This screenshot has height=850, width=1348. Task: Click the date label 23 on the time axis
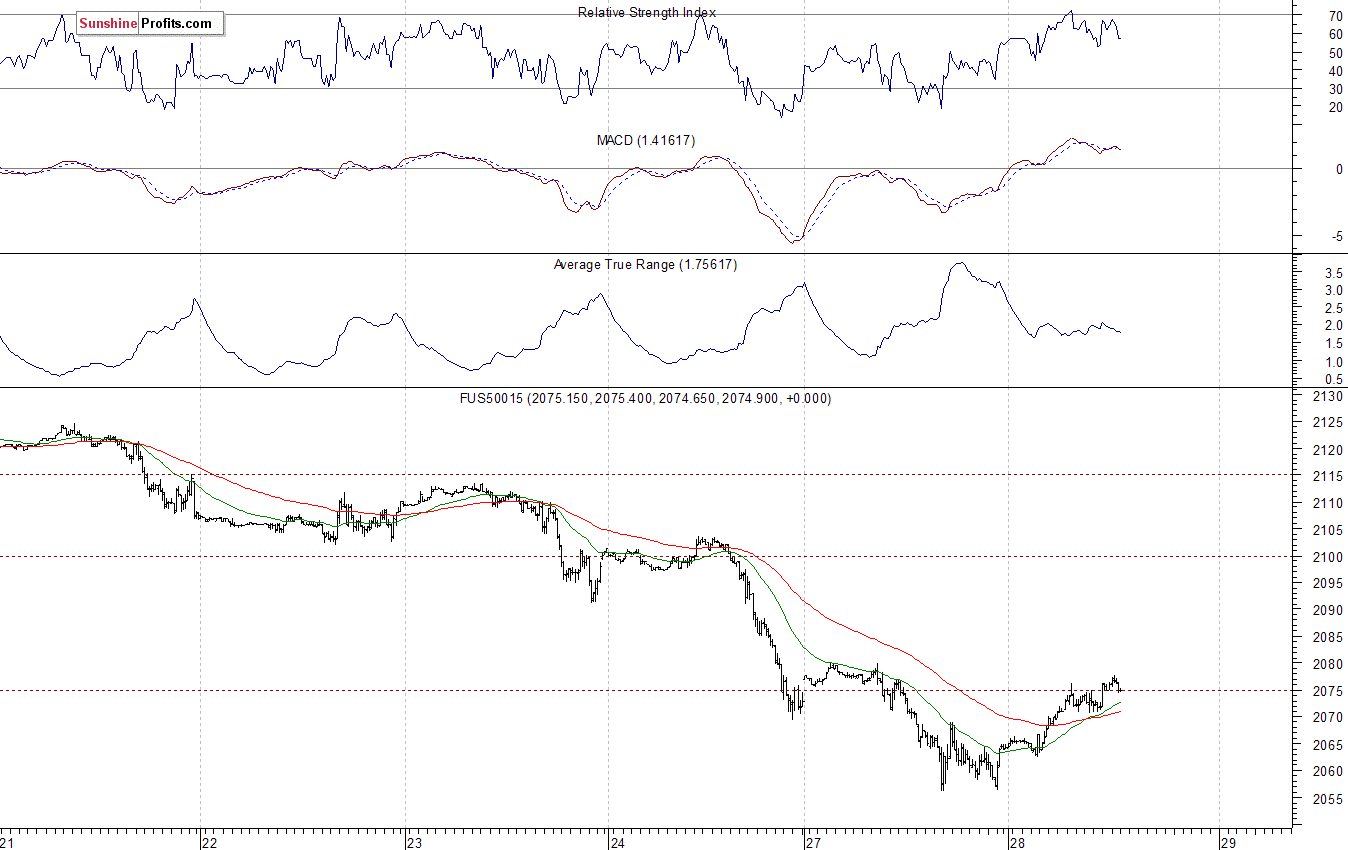tap(414, 842)
